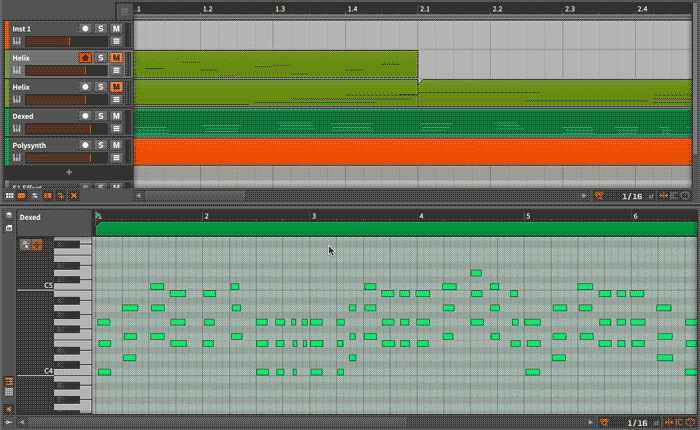700x430 pixels.
Task: Open note editor 1/16 grid dropdown
Action: [637, 422]
